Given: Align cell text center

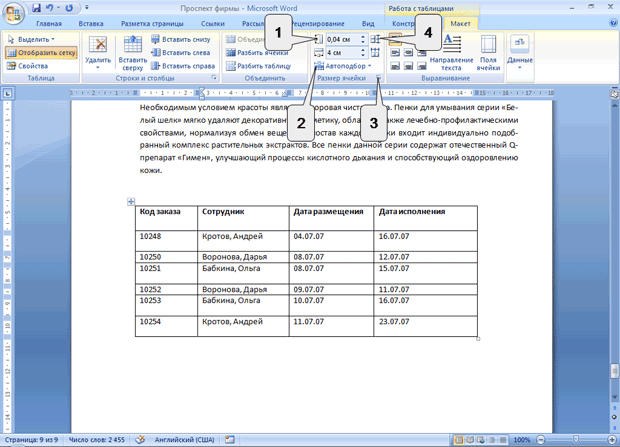Looking at the screenshot, I should [x=408, y=53].
